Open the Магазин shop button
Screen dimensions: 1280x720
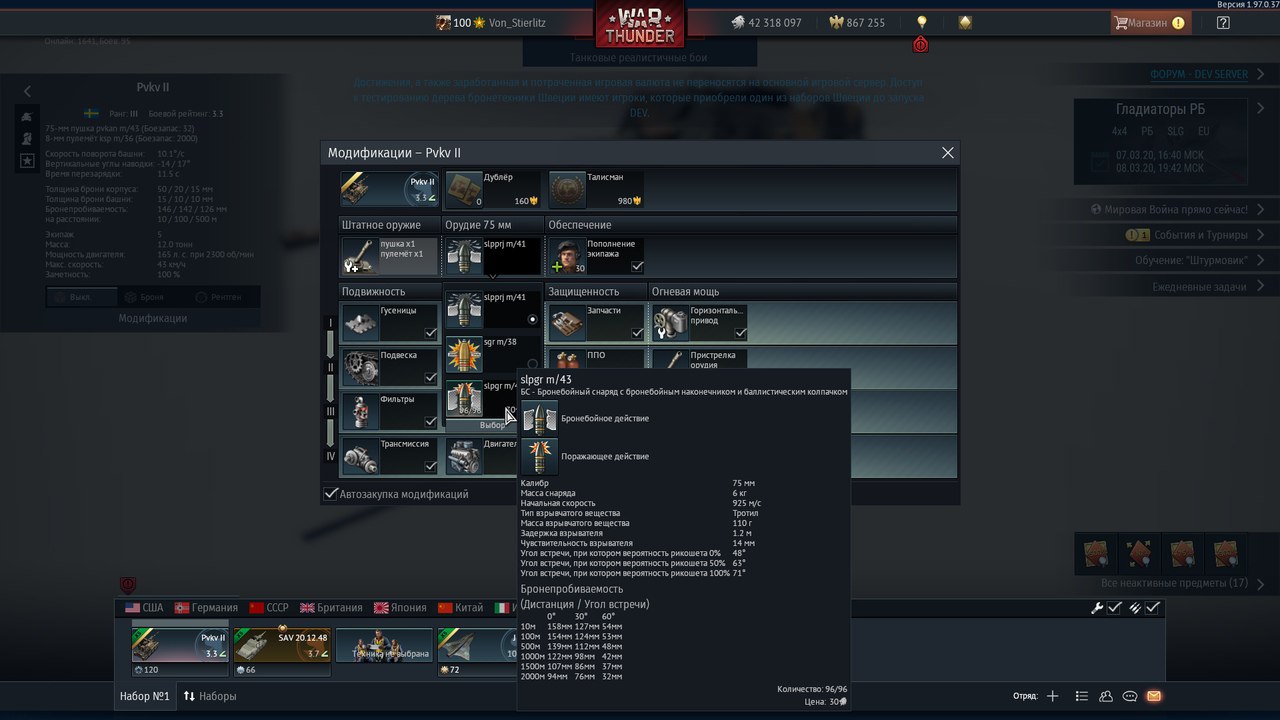[1150, 22]
